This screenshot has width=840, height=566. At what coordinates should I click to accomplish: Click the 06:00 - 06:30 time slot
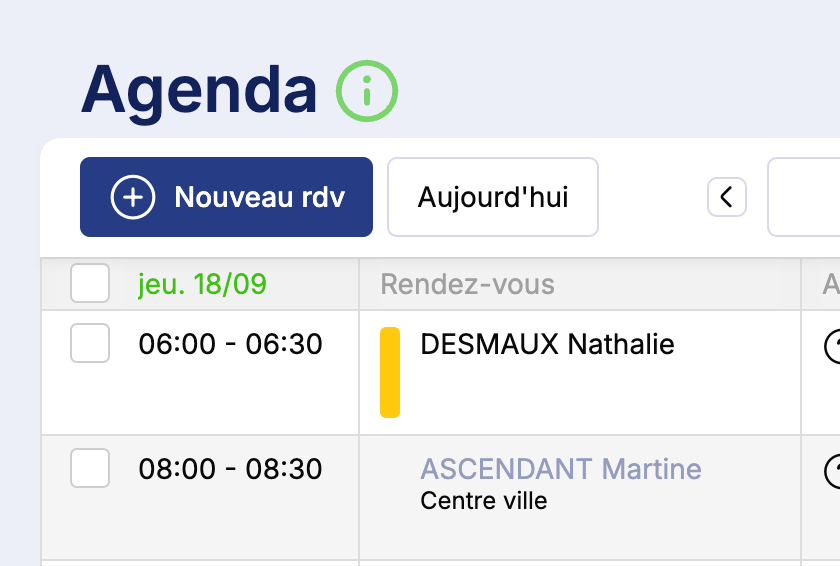pyautogui.click(x=230, y=345)
